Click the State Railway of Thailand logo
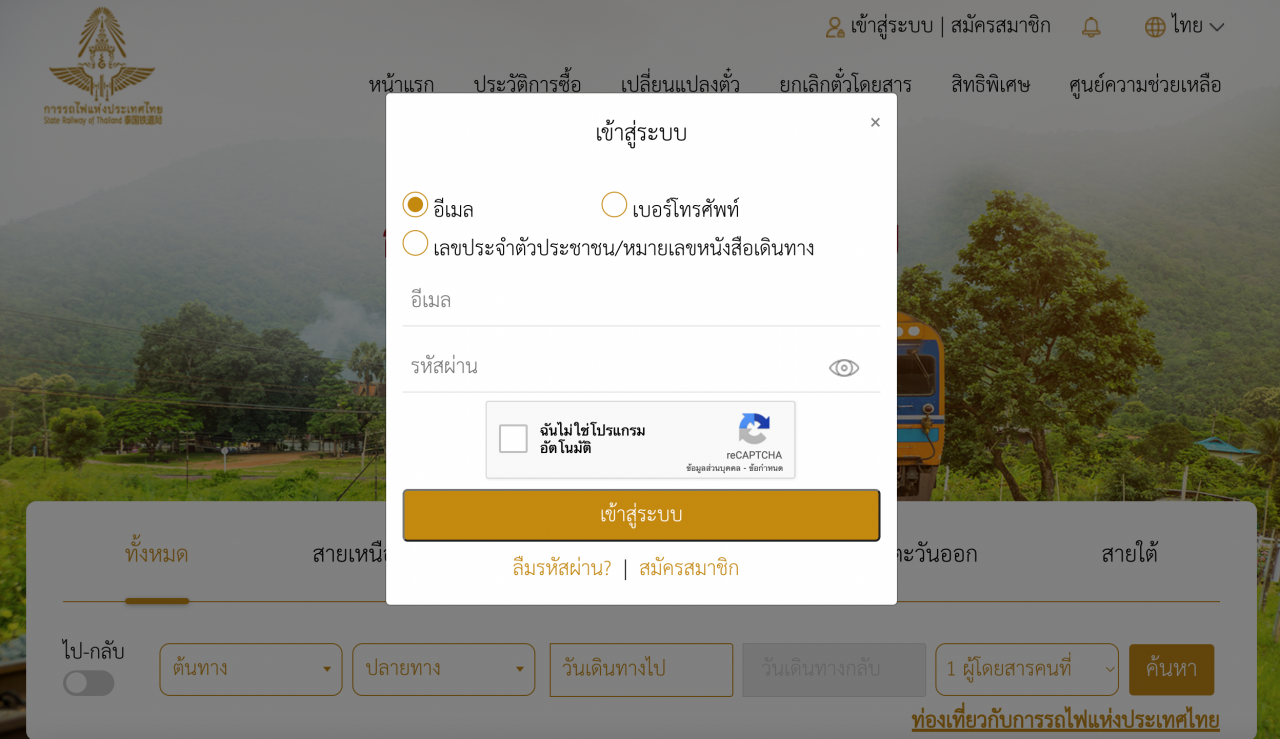 pos(103,67)
